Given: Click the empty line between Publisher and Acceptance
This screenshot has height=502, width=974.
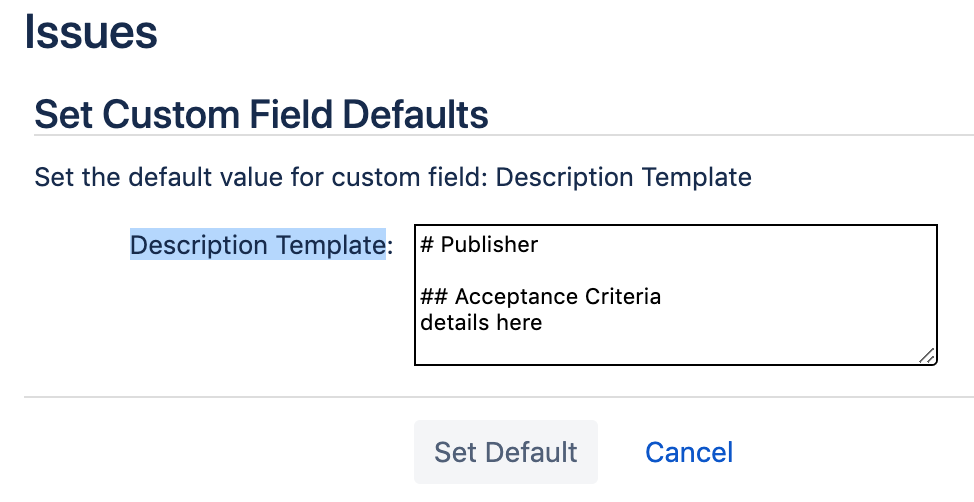Looking at the screenshot, I should (x=676, y=270).
